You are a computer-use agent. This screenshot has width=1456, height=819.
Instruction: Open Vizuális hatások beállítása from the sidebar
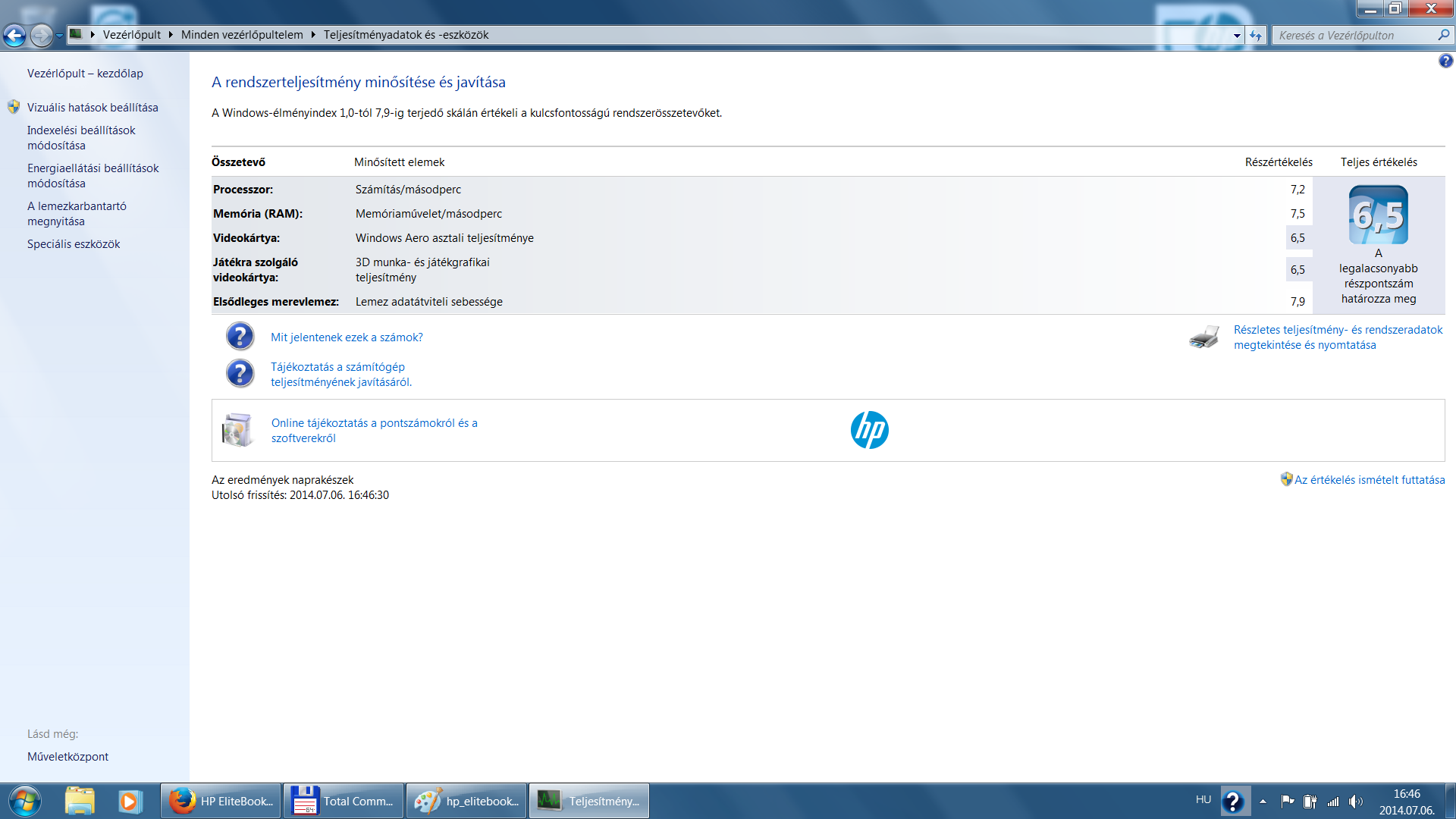pyautogui.click(x=92, y=107)
